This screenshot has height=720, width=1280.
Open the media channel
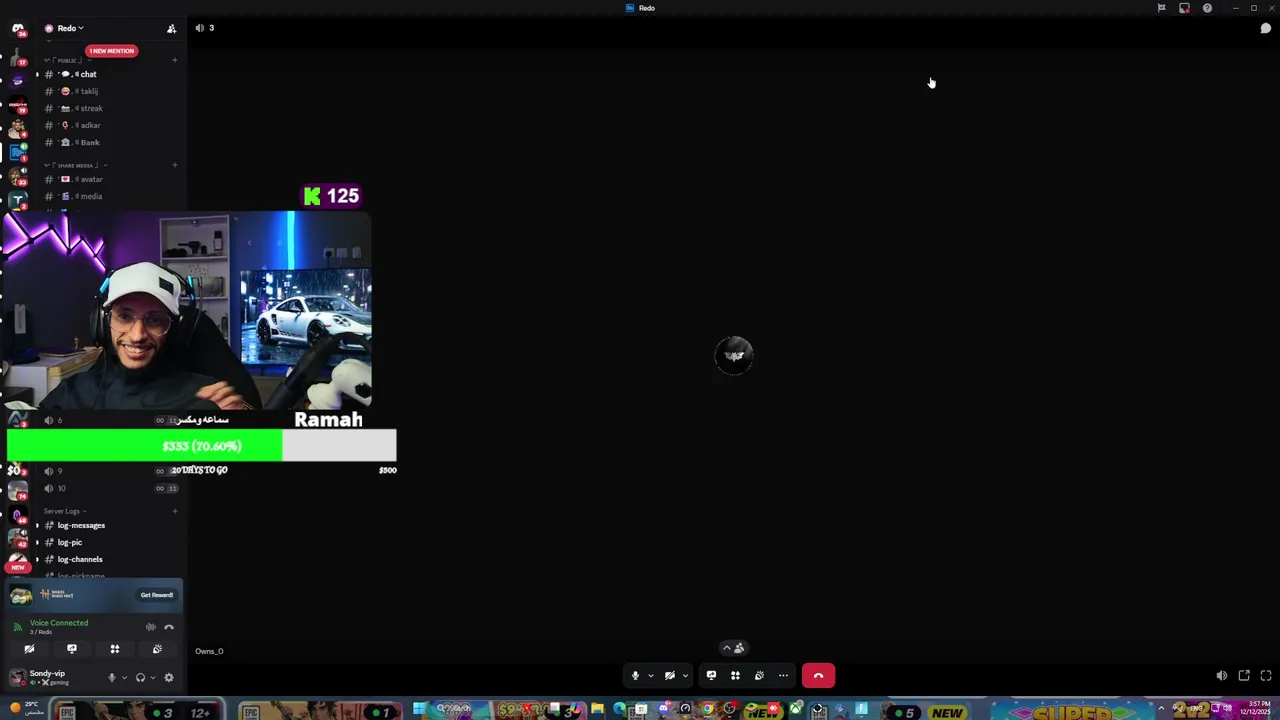[x=108, y=196]
